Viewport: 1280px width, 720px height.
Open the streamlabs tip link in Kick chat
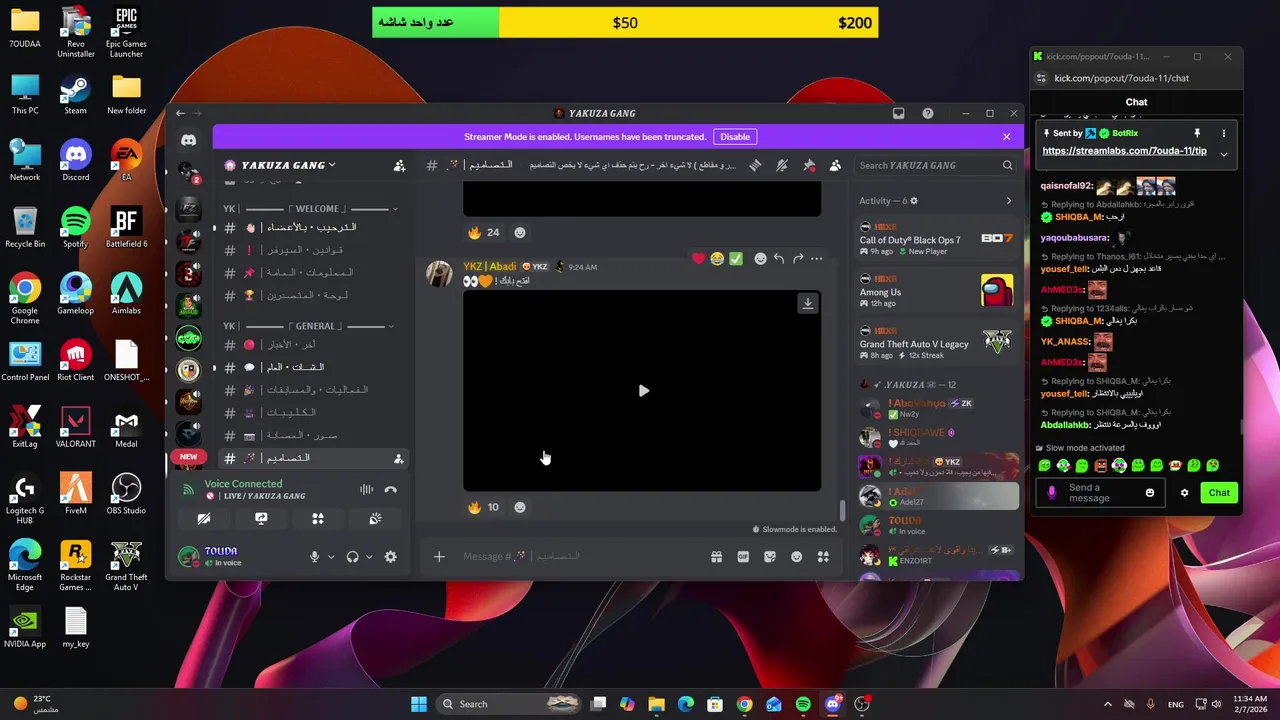click(1124, 151)
